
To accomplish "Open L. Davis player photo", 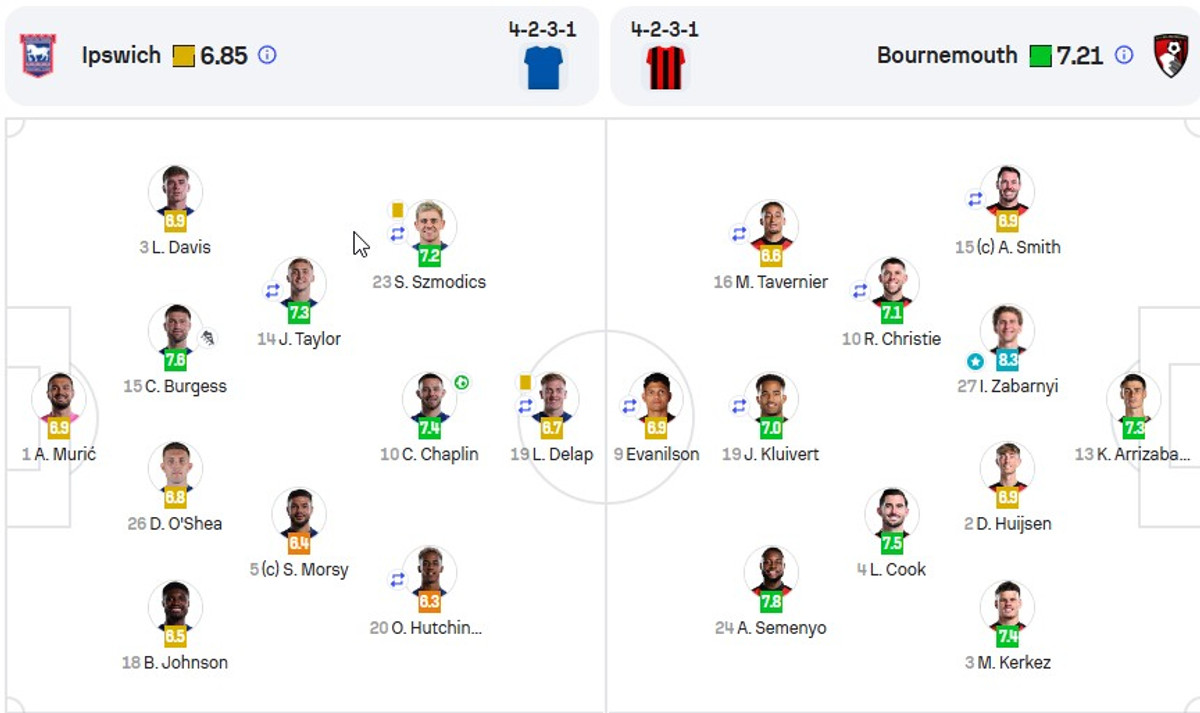I will pos(175,189).
